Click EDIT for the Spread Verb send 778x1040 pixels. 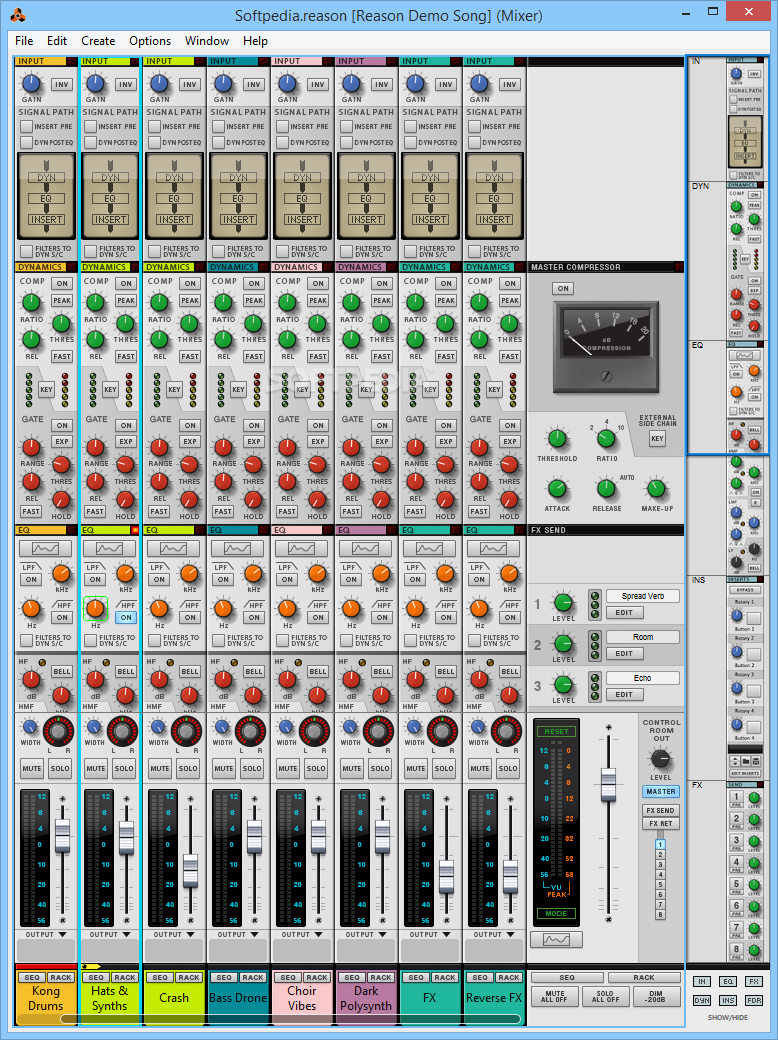click(x=624, y=612)
